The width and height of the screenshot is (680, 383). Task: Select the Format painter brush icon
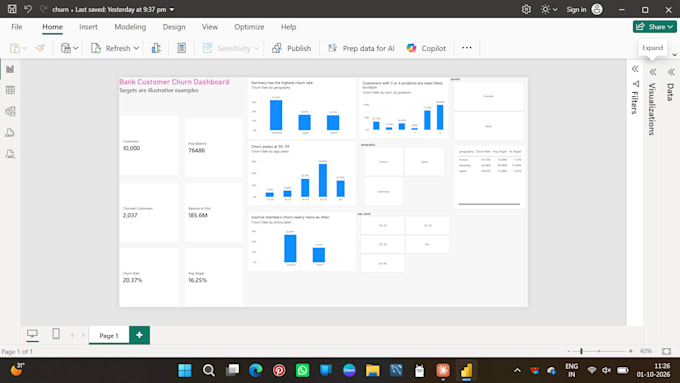tap(40, 48)
